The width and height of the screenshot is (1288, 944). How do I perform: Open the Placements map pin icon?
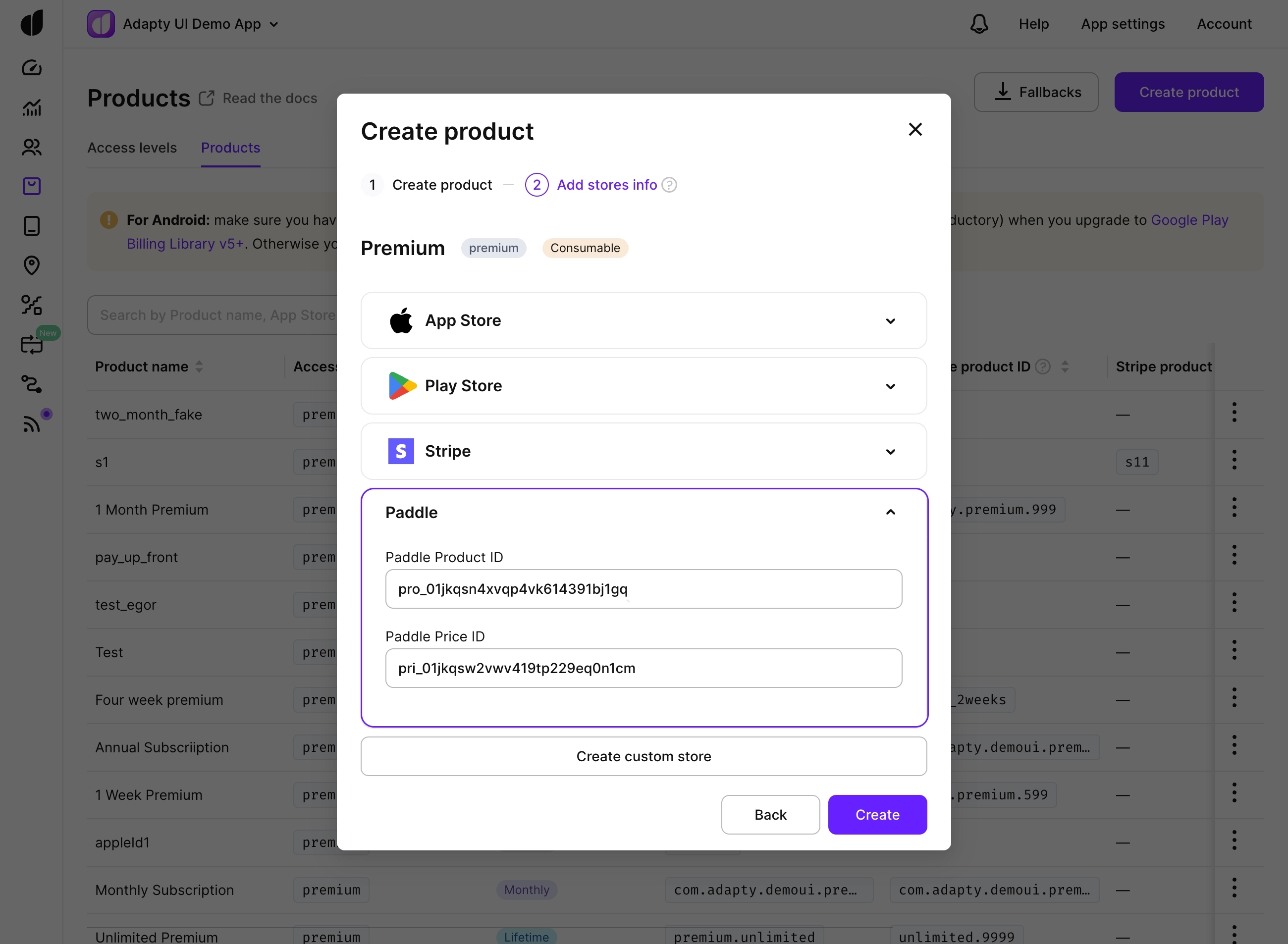(x=32, y=265)
